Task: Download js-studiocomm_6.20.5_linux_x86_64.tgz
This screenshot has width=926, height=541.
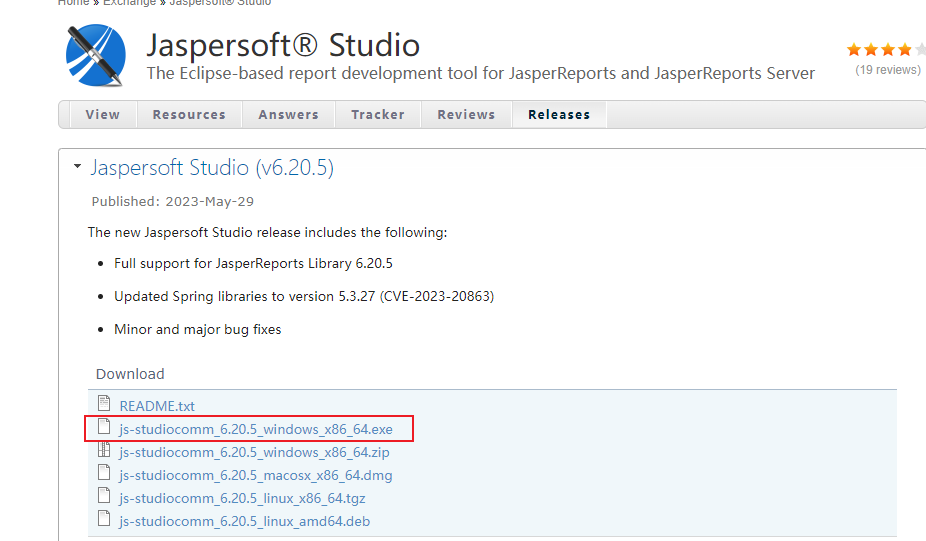Action: [242, 498]
